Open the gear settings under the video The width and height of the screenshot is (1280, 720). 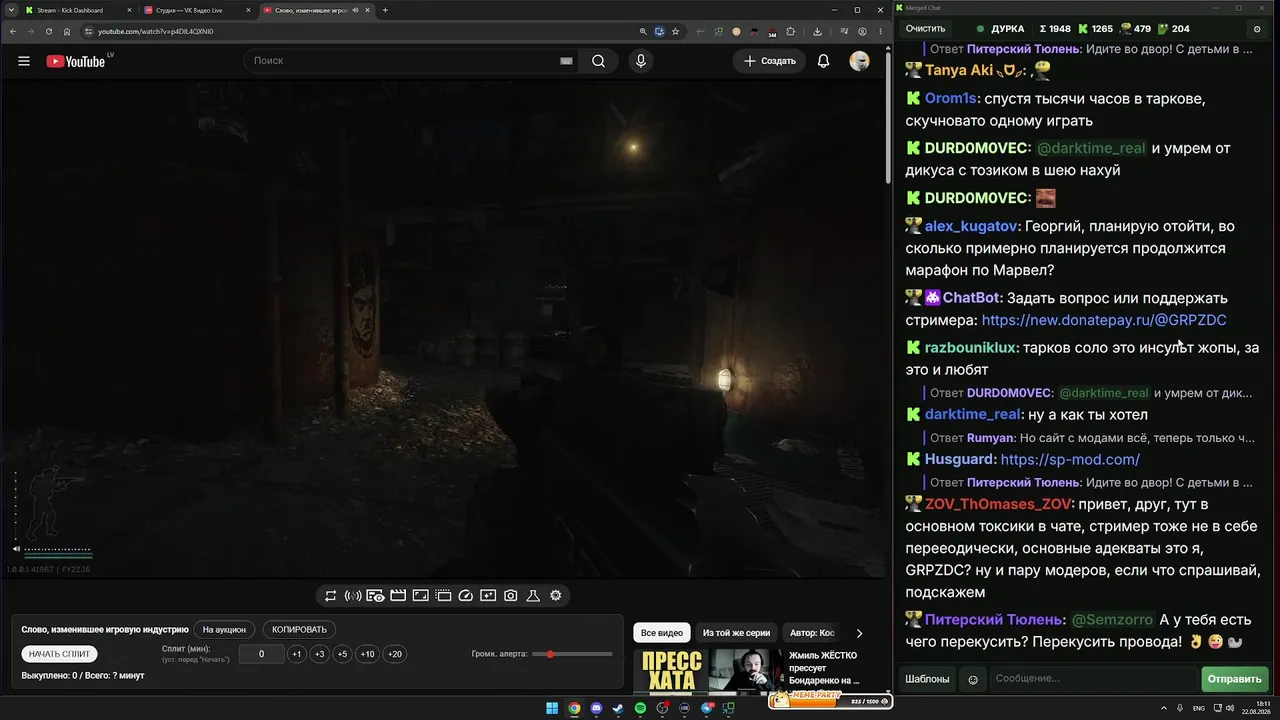pyautogui.click(x=556, y=596)
